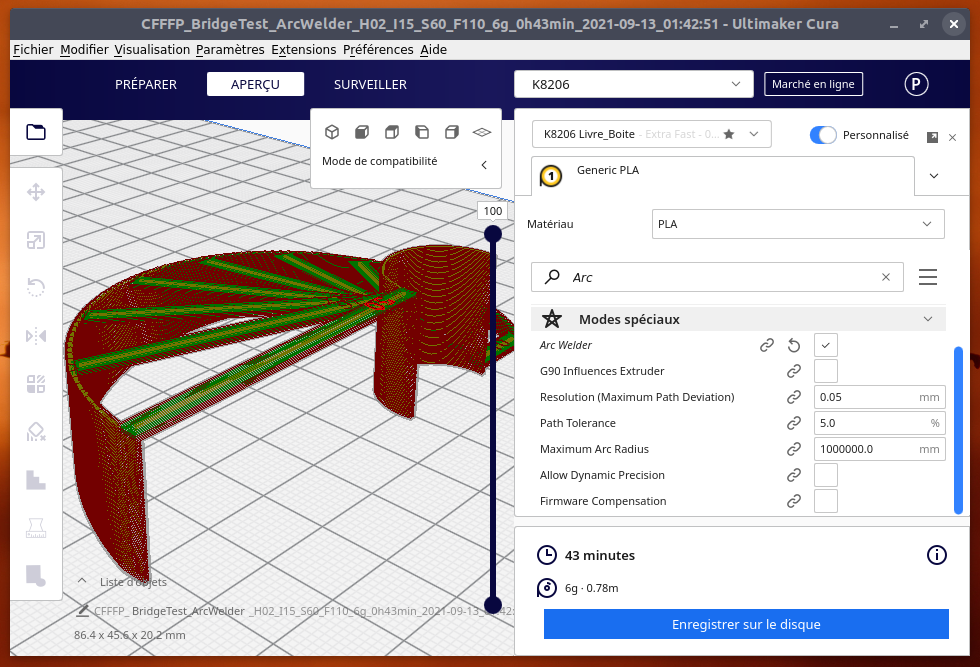Image resolution: width=980 pixels, height=667 pixels.
Task: Collapse the Liste d'objets panel
Action: coord(82,581)
